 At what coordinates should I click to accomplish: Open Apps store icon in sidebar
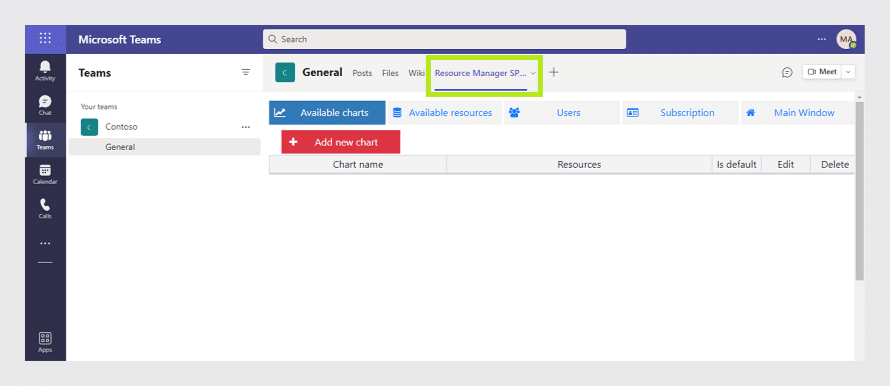pos(45,342)
